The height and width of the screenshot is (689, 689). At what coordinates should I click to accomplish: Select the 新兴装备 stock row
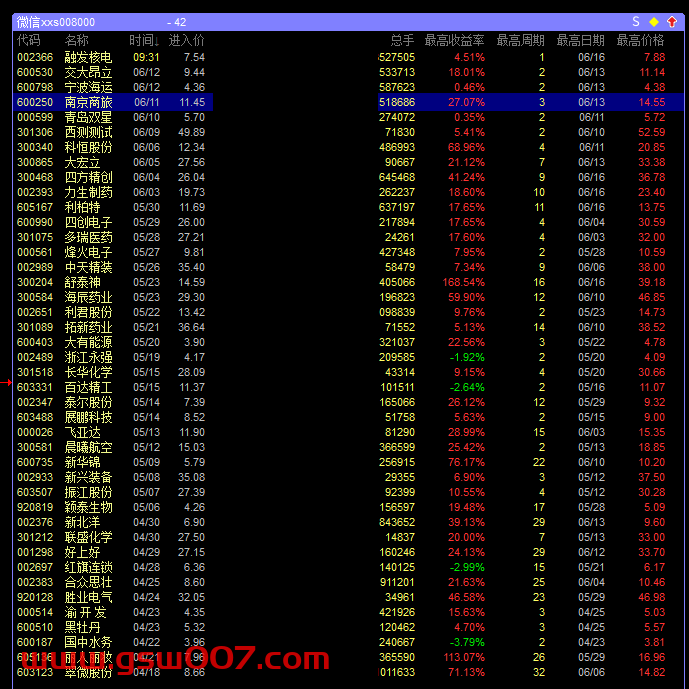coord(348,477)
